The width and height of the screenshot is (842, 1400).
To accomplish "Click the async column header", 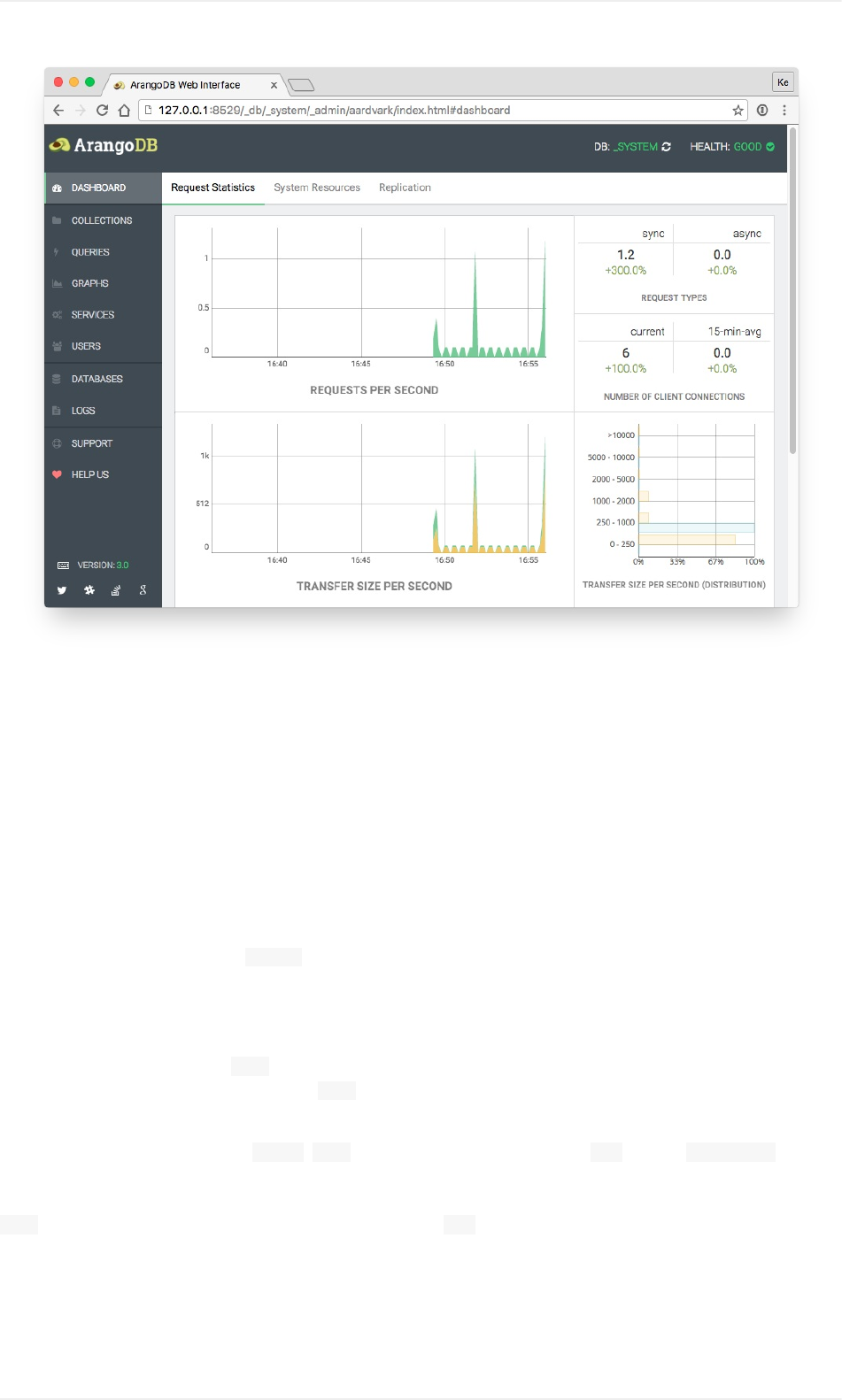I will click(747, 234).
